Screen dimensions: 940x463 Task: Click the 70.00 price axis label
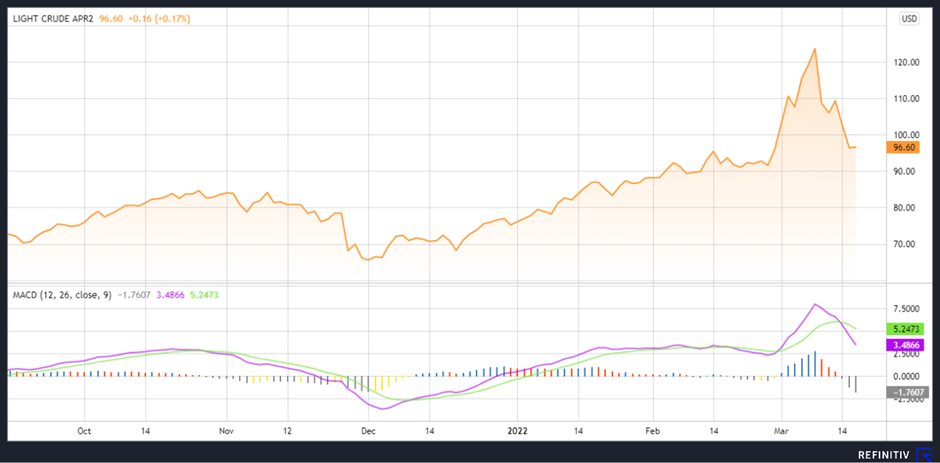click(903, 244)
